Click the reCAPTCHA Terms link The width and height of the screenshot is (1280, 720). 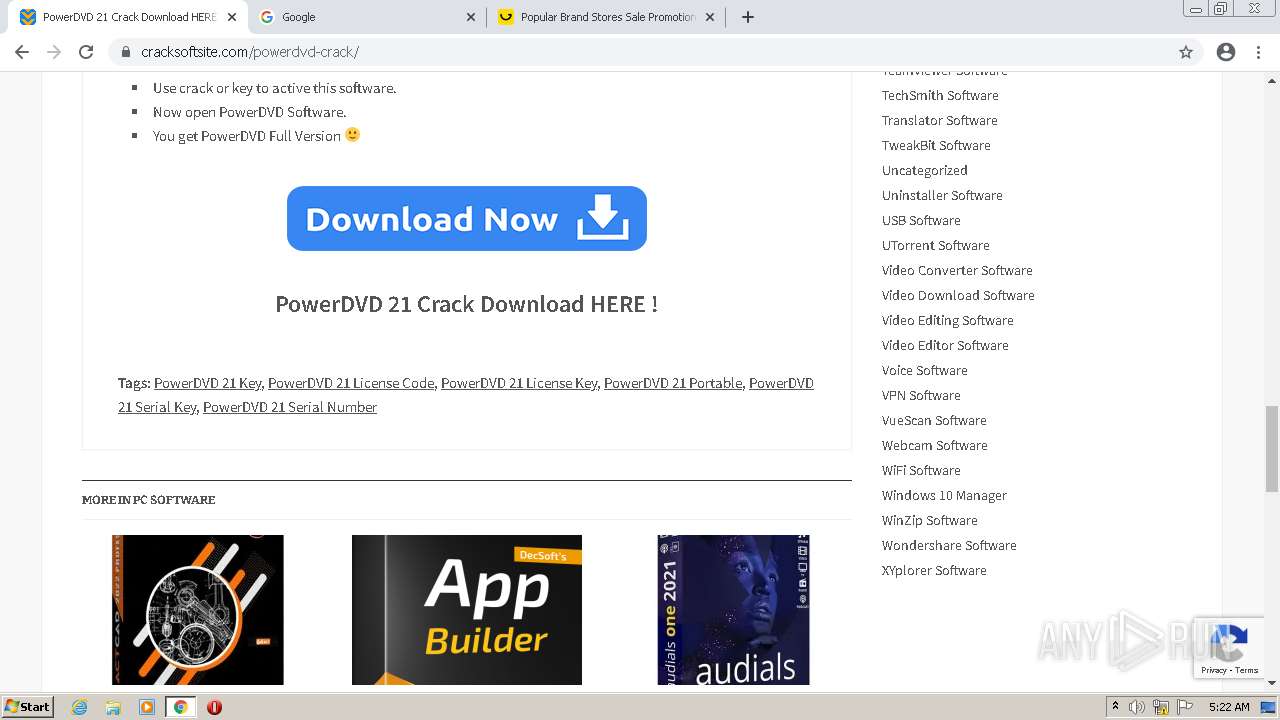click(1247, 670)
